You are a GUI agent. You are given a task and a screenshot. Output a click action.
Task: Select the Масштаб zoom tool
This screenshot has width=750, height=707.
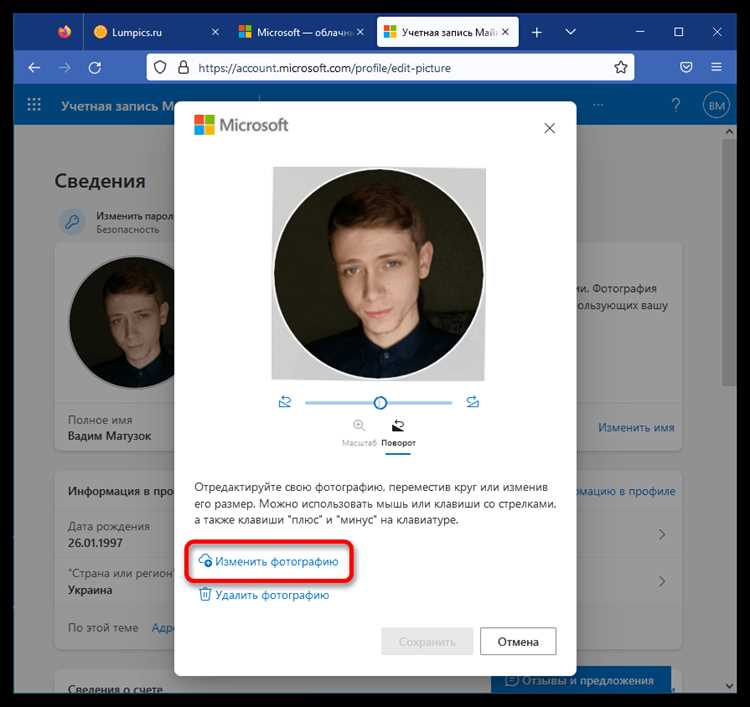pyautogui.click(x=359, y=432)
